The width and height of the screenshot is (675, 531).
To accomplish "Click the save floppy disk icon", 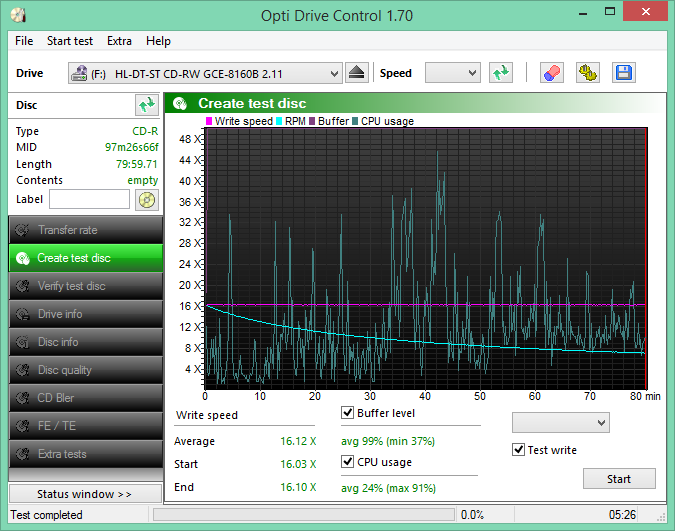I will pos(624,73).
